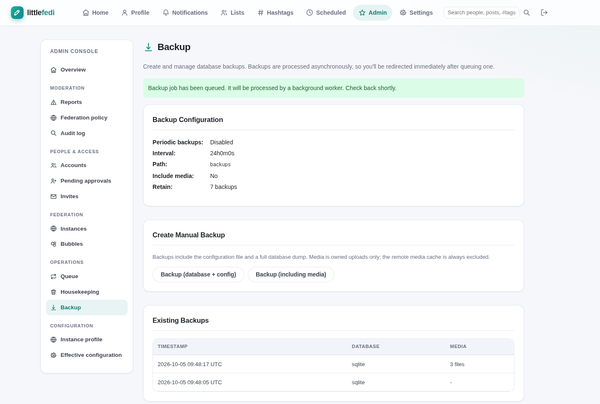Open the Accounts label in sidebar

coord(73,165)
